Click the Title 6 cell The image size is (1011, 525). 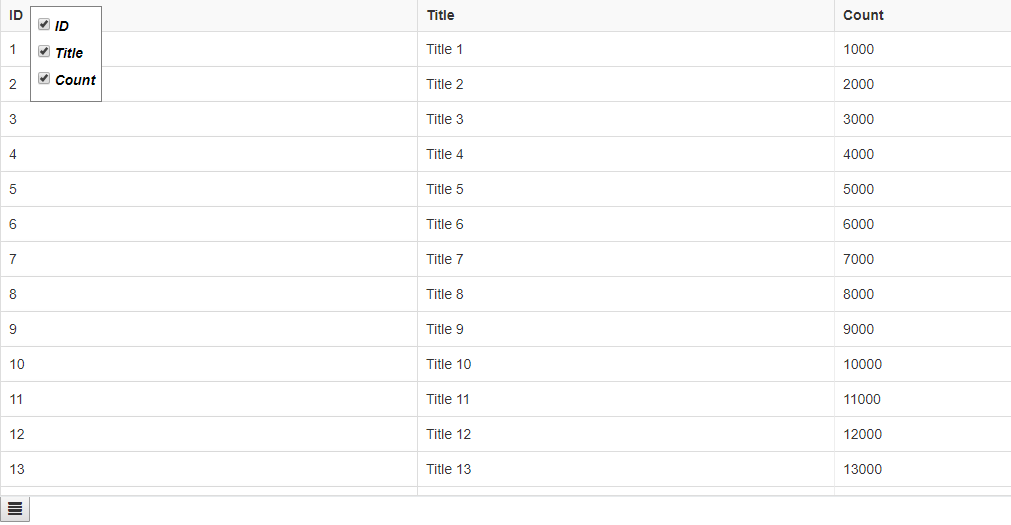point(445,224)
